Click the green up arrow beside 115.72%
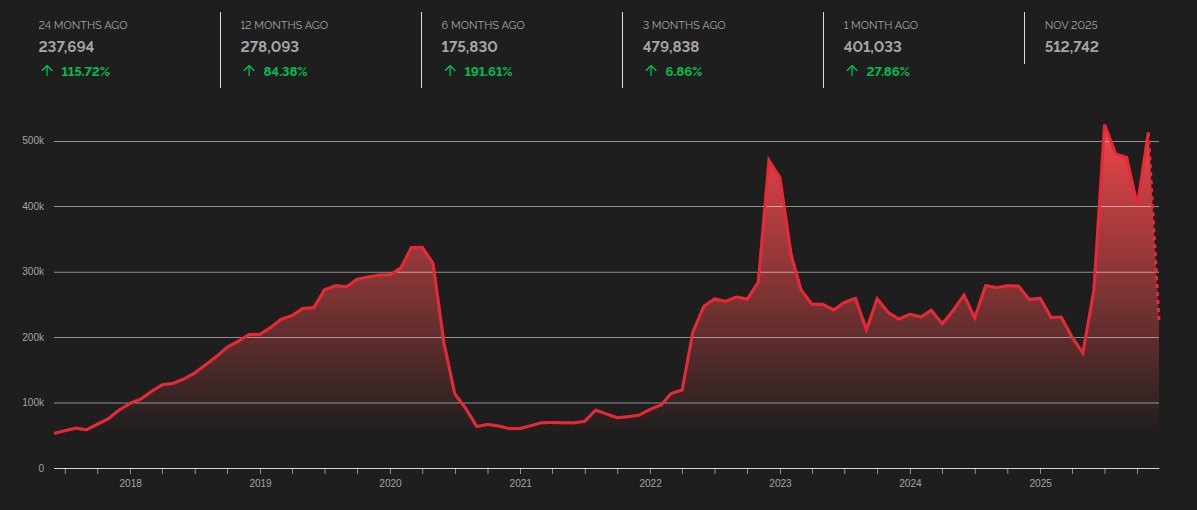This screenshot has height=510, width=1197. click(46, 71)
